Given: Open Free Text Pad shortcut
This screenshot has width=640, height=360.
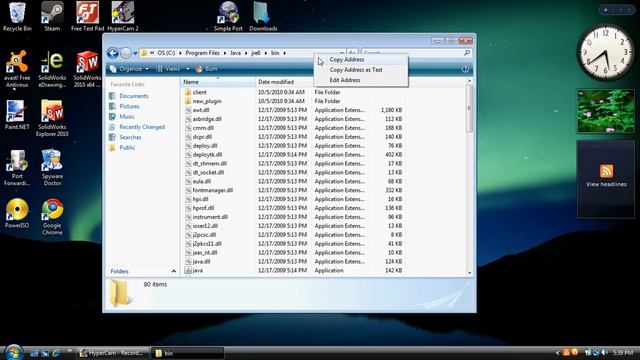Looking at the screenshot, I should (87, 16).
